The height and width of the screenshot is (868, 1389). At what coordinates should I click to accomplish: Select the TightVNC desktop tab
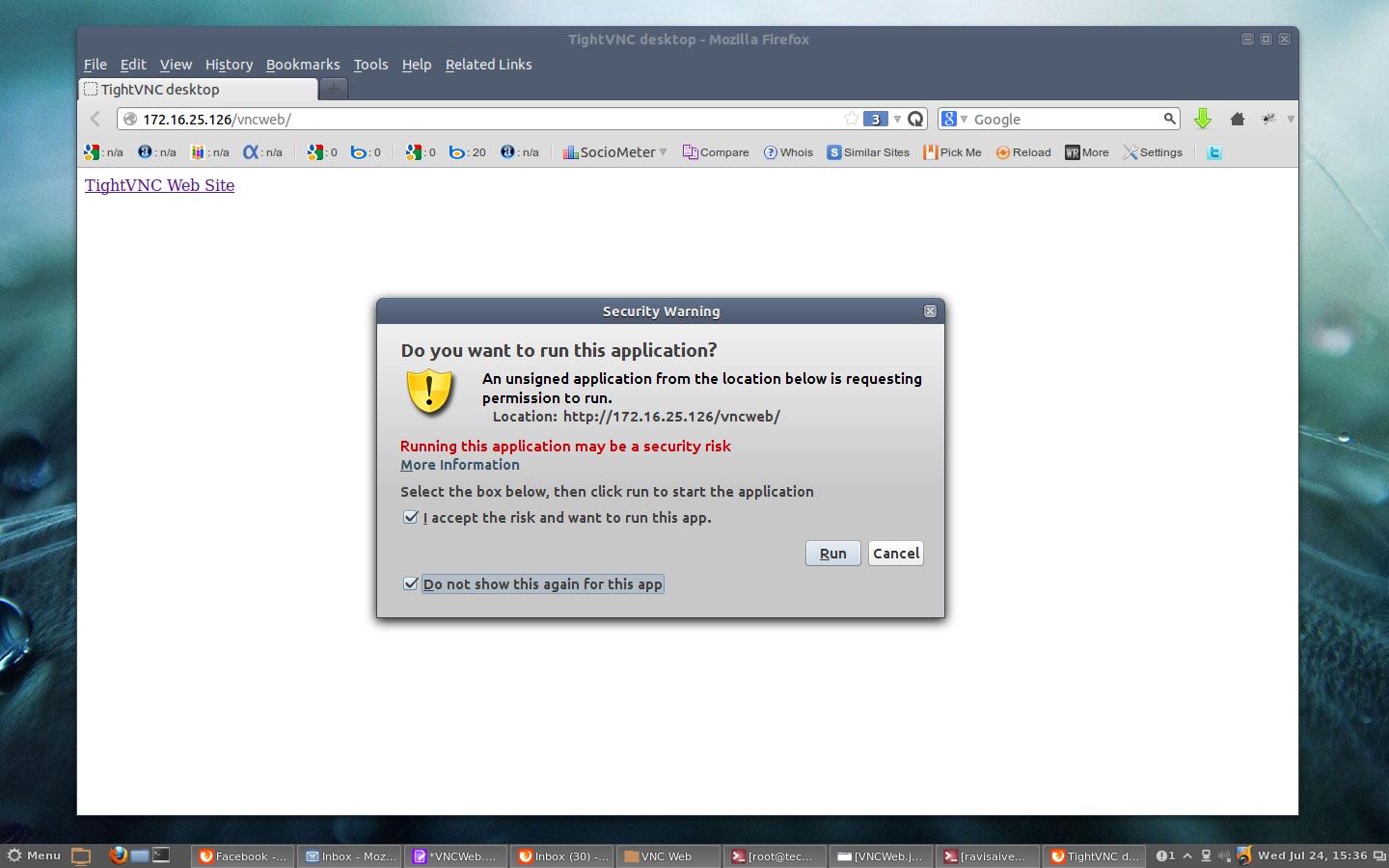pos(198,90)
